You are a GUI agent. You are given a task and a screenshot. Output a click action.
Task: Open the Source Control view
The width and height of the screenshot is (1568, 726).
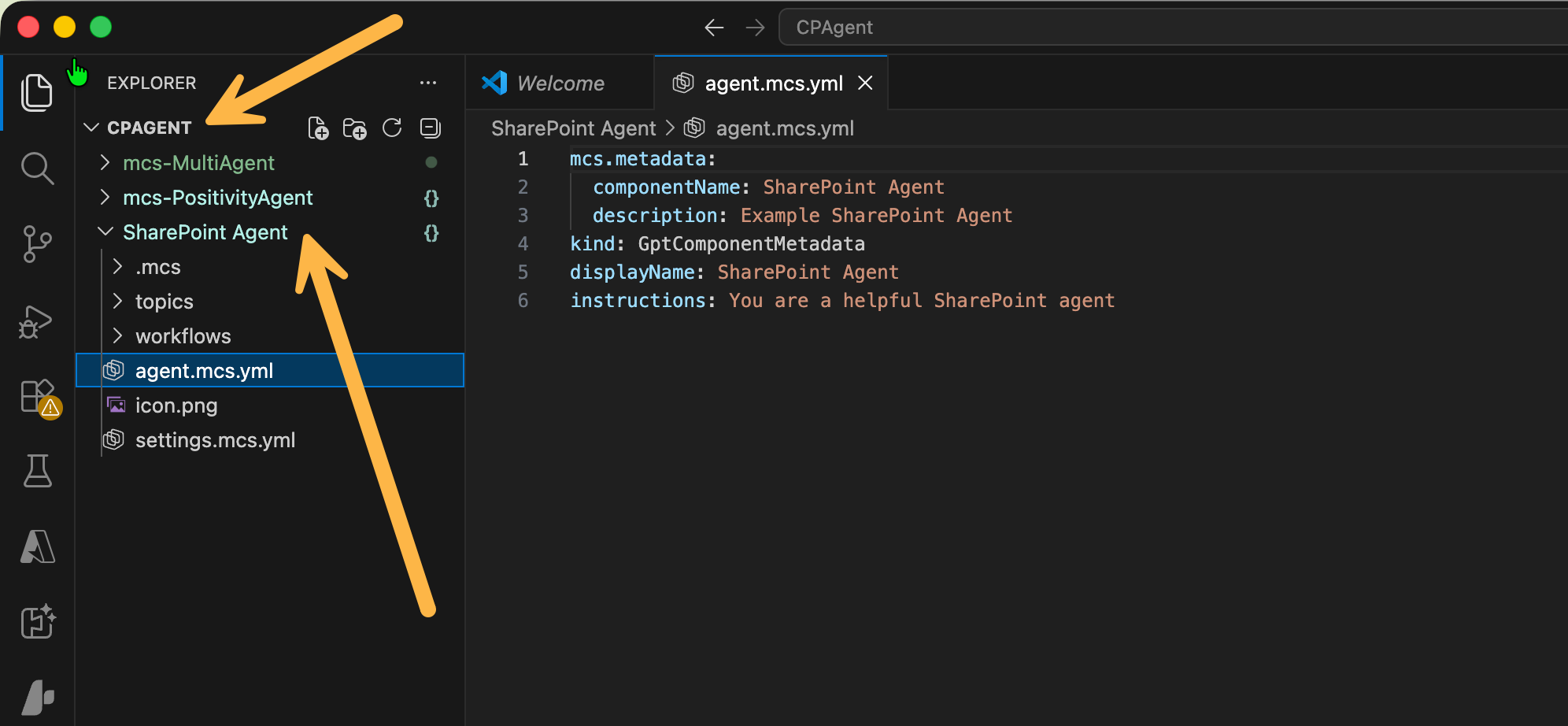[36, 244]
